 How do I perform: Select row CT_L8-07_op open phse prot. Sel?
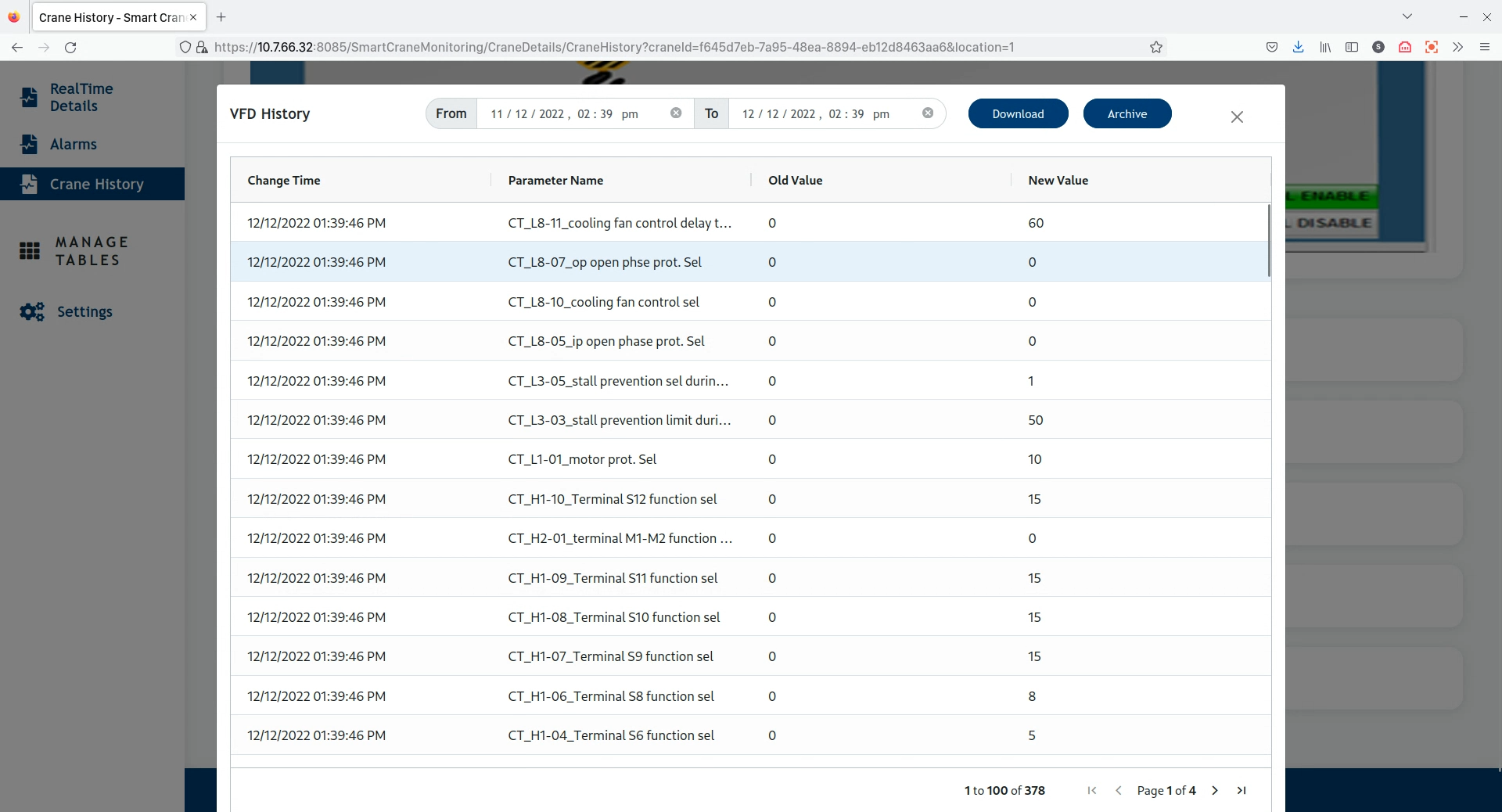(749, 261)
